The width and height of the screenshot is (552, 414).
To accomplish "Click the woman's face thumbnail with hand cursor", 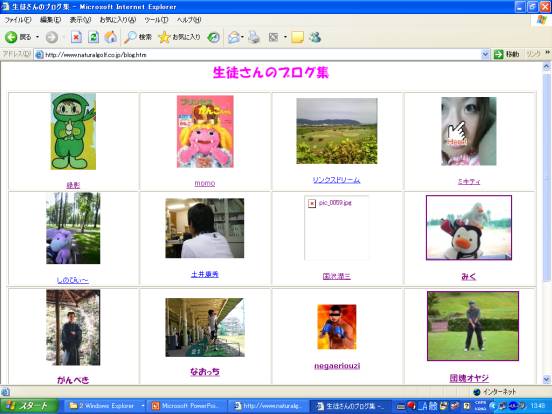I will click(469, 131).
